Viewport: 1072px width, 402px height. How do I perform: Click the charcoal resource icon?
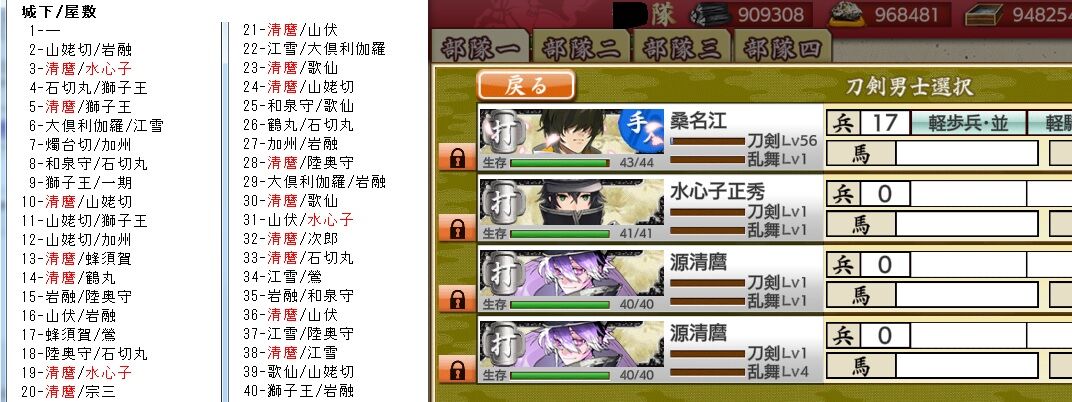coord(708,14)
